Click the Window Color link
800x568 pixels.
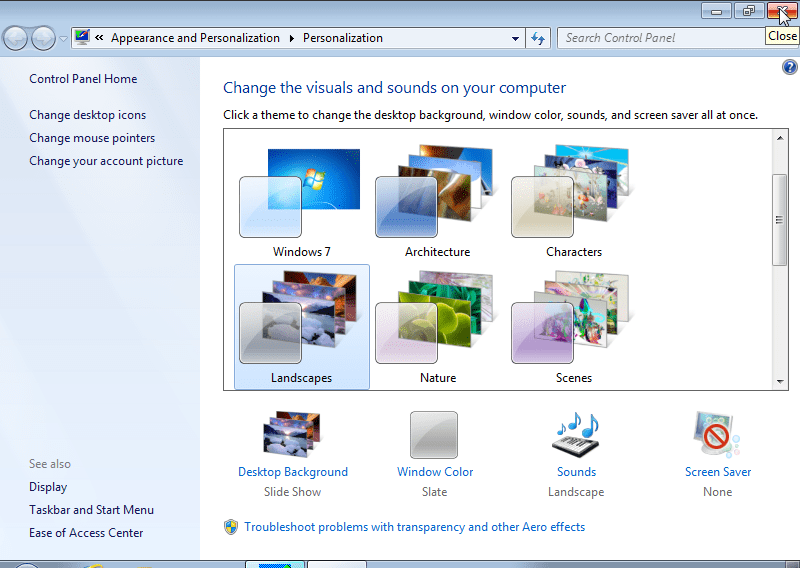(435, 472)
